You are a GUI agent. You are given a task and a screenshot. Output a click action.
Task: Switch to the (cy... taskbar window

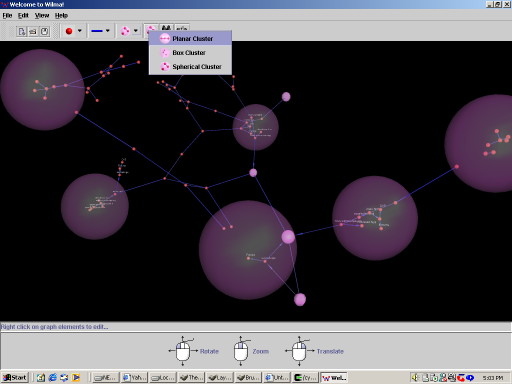tap(306, 377)
